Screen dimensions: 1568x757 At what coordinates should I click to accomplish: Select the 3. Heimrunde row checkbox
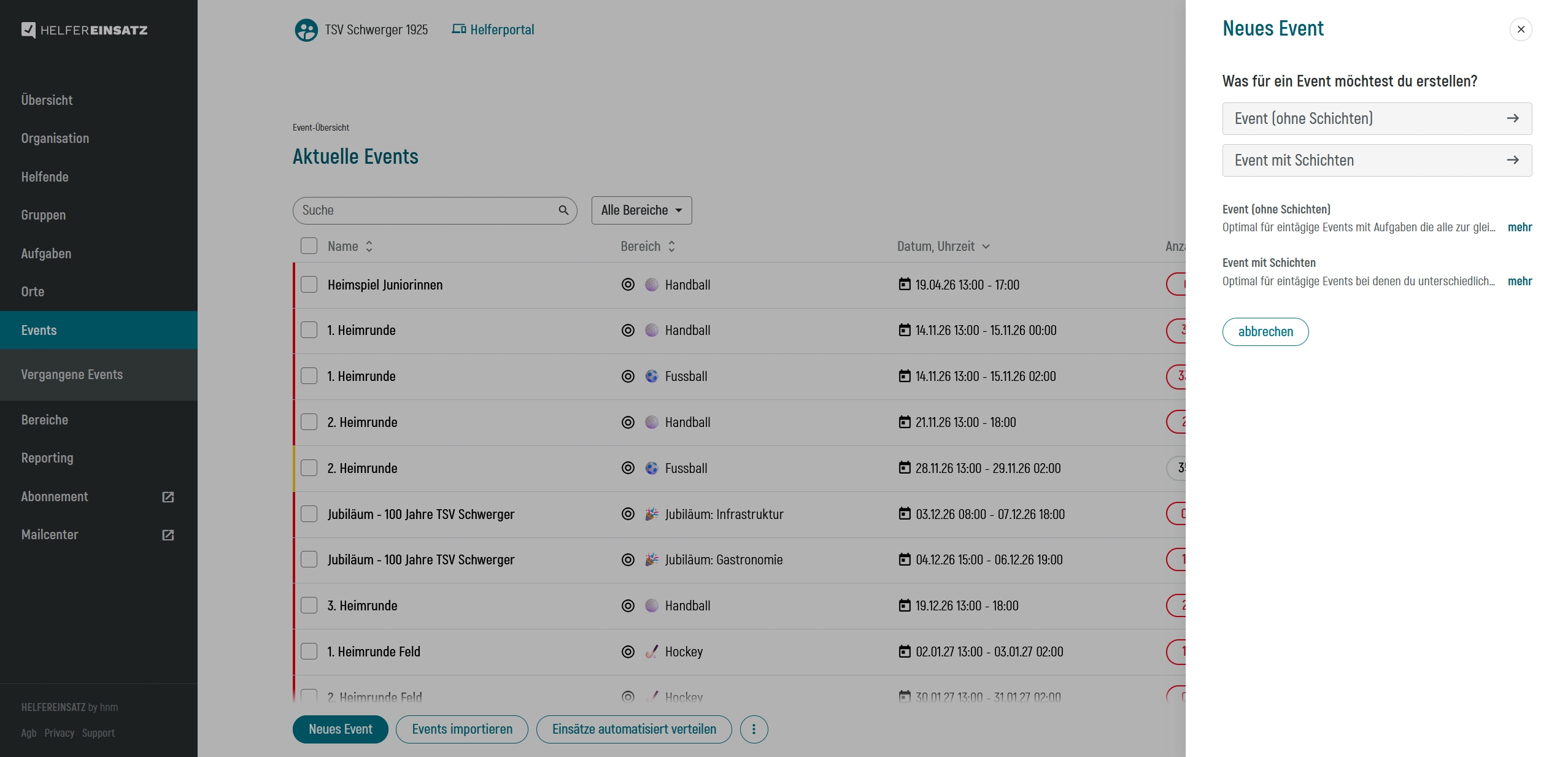(309, 605)
